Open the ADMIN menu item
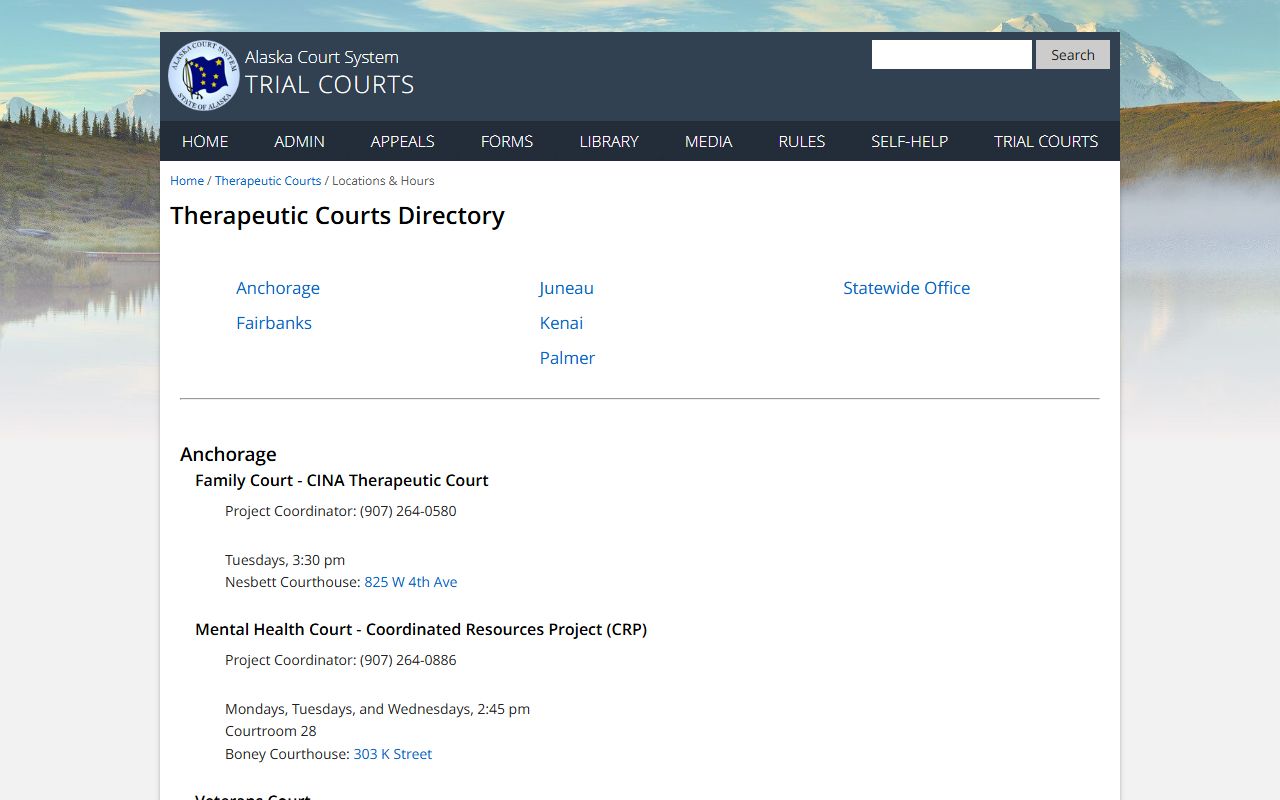Viewport: 1280px width, 800px height. pos(299,141)
